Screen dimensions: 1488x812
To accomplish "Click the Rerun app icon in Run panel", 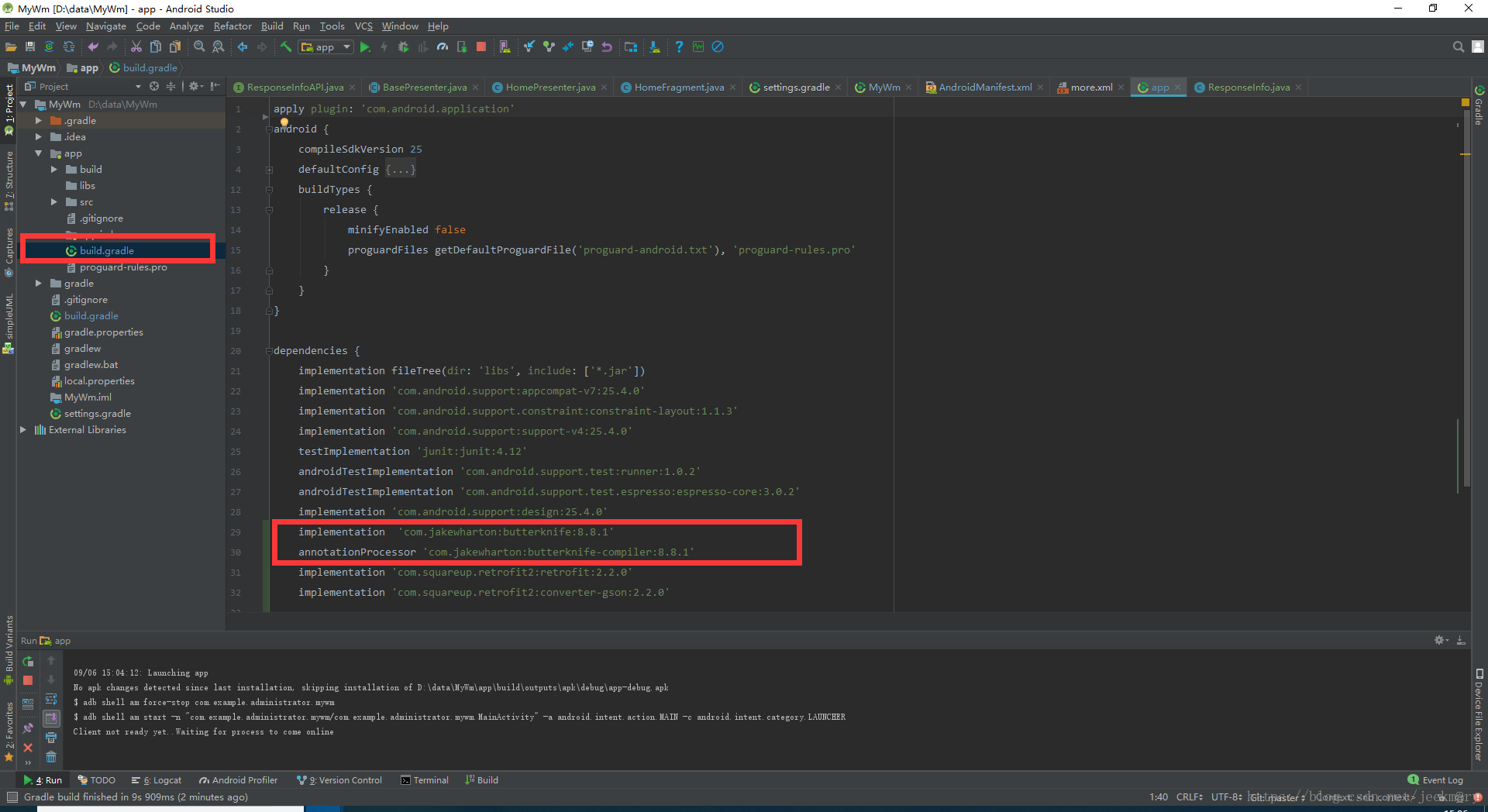I will 28,662.
